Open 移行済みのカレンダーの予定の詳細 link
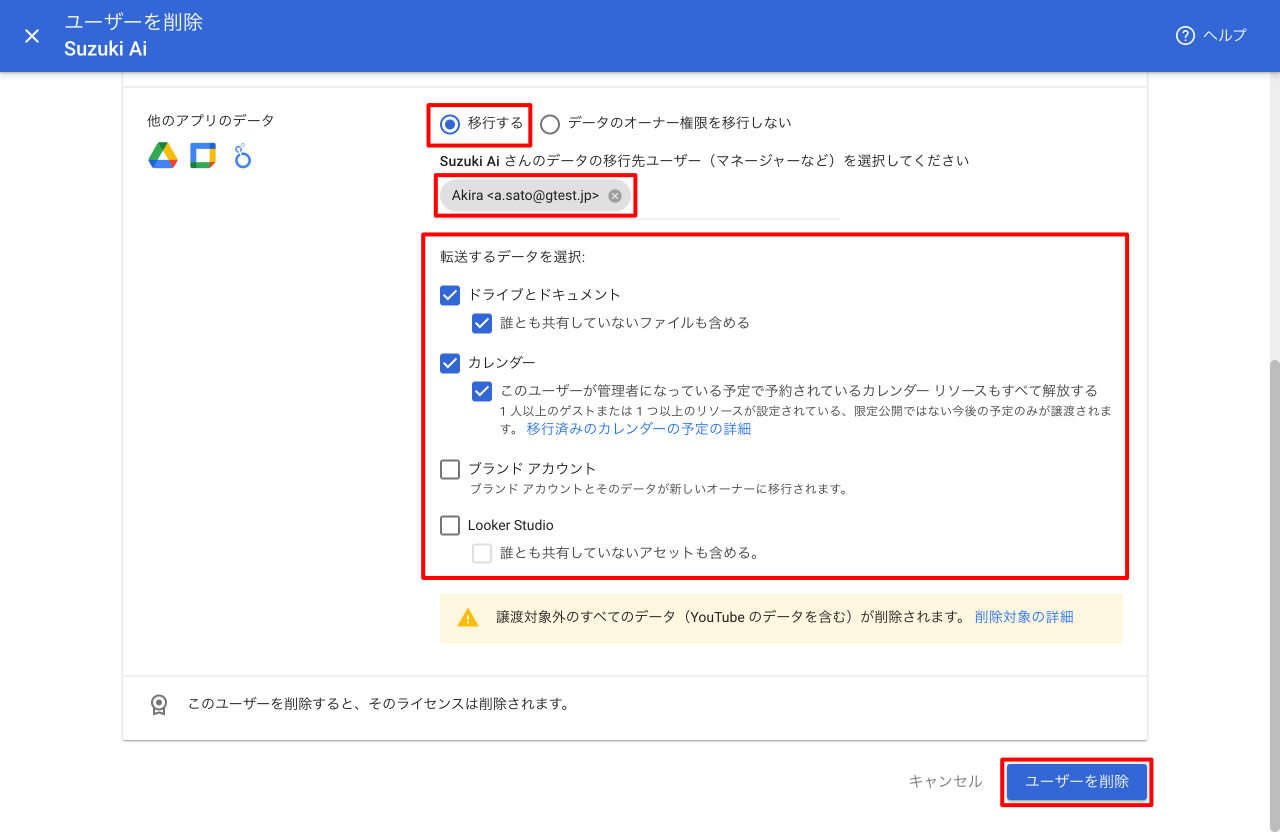The width and height of the screenshot is (1280, 832). click(639, 429)
